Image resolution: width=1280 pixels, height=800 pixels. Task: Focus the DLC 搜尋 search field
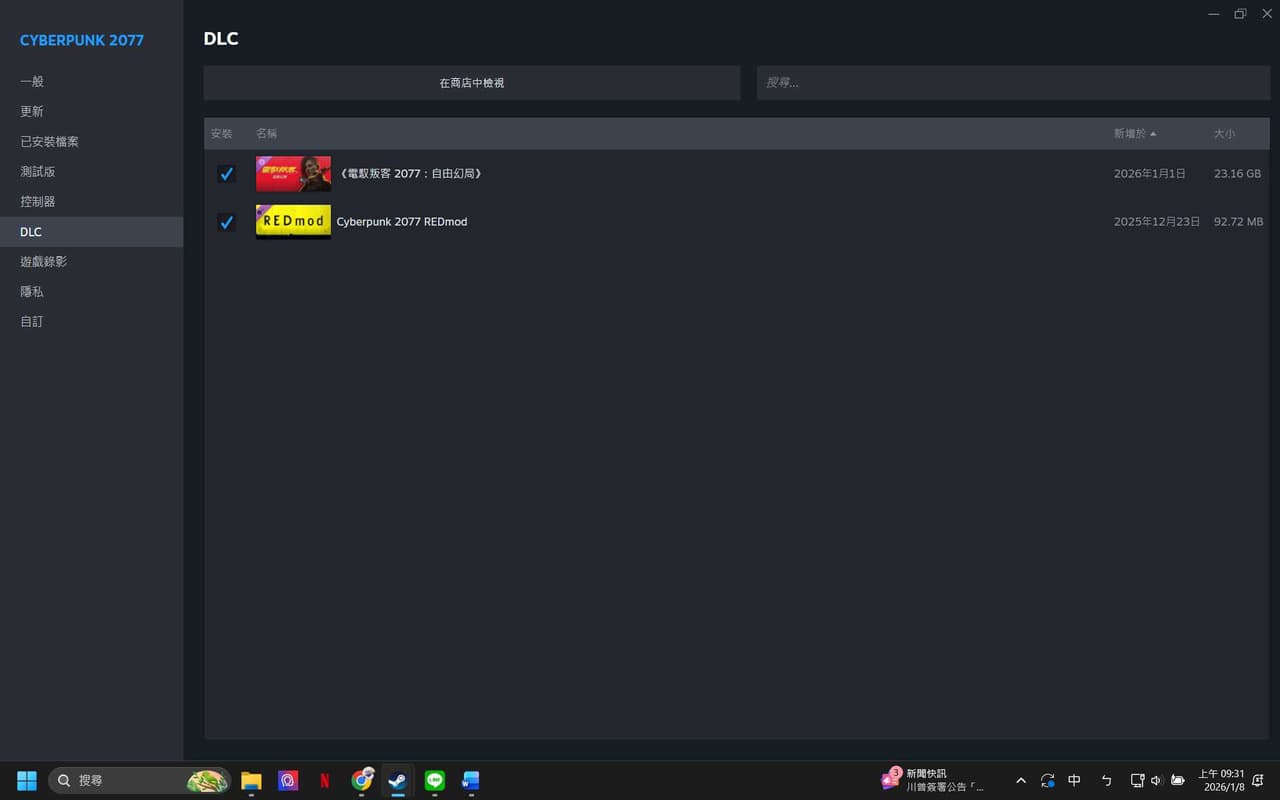tap(1013, 83)
